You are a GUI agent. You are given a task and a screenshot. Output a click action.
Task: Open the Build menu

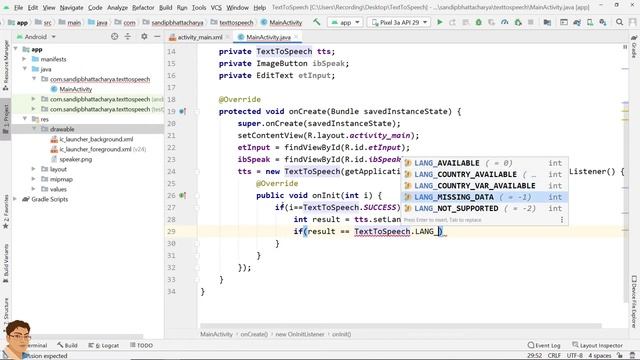pyautogui.click(x=165, y=7)
